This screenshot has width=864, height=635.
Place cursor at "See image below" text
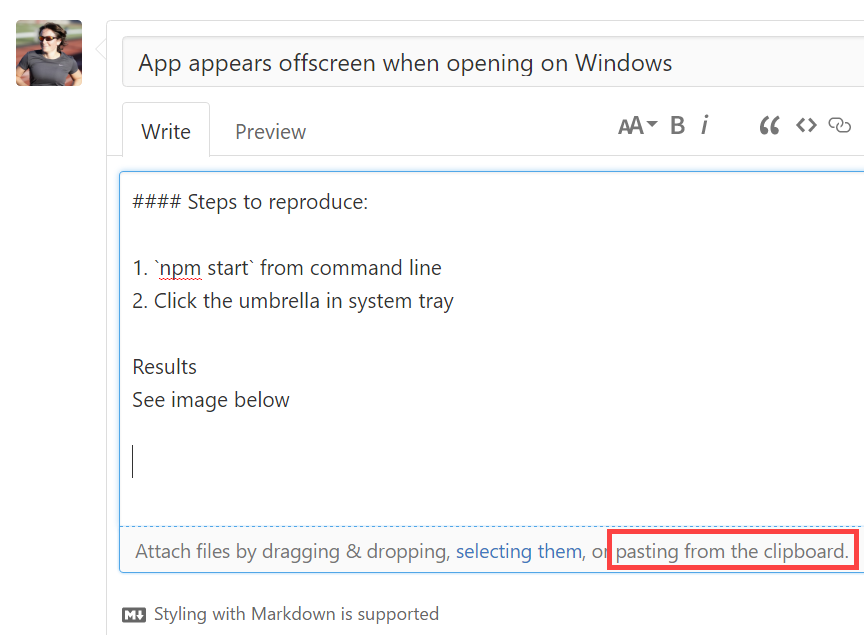(x=211, y=400)
